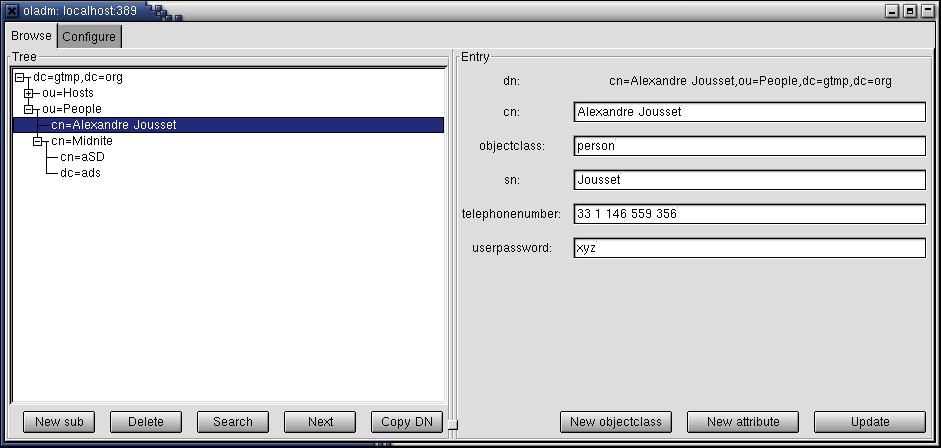
Task: Focus the telephonenumber input field
Action: (749, 214)
